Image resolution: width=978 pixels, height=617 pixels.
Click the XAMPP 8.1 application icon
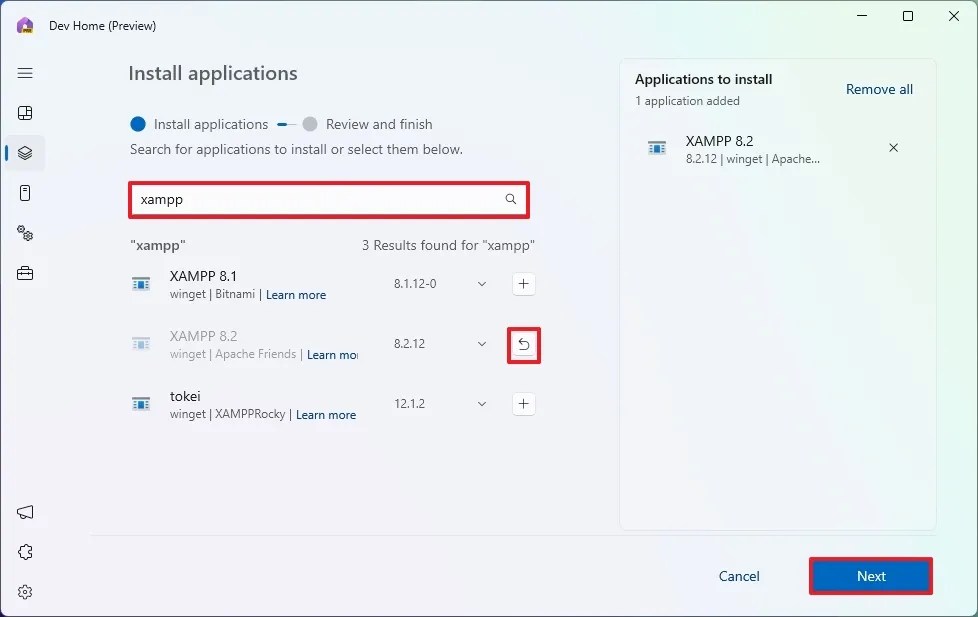[141, 284]
